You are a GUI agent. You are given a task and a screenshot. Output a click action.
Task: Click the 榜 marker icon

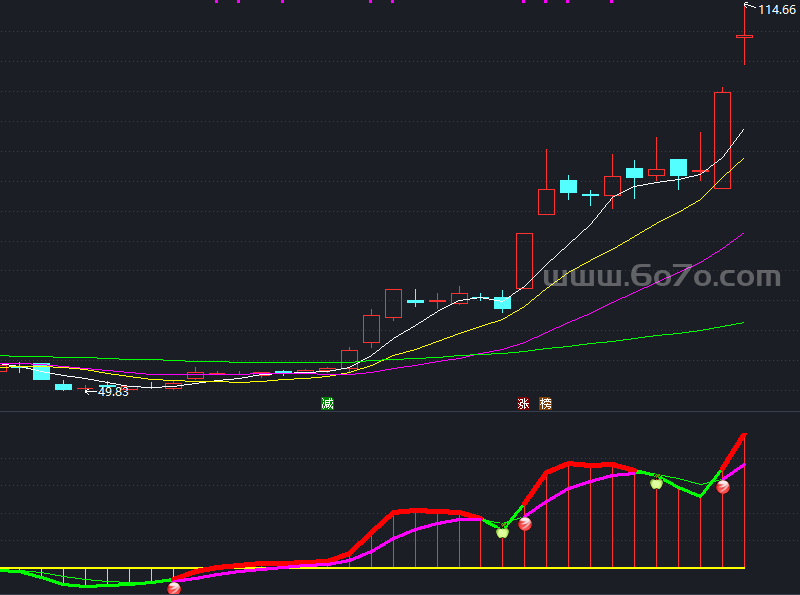(x=545, y=404)
